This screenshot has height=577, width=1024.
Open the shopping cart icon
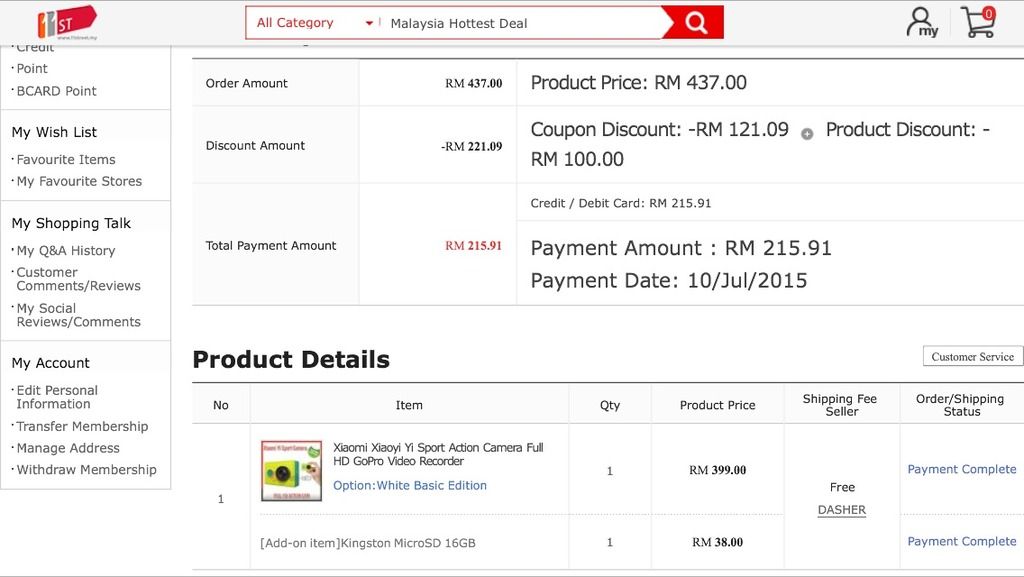click(x=977, y=22)
